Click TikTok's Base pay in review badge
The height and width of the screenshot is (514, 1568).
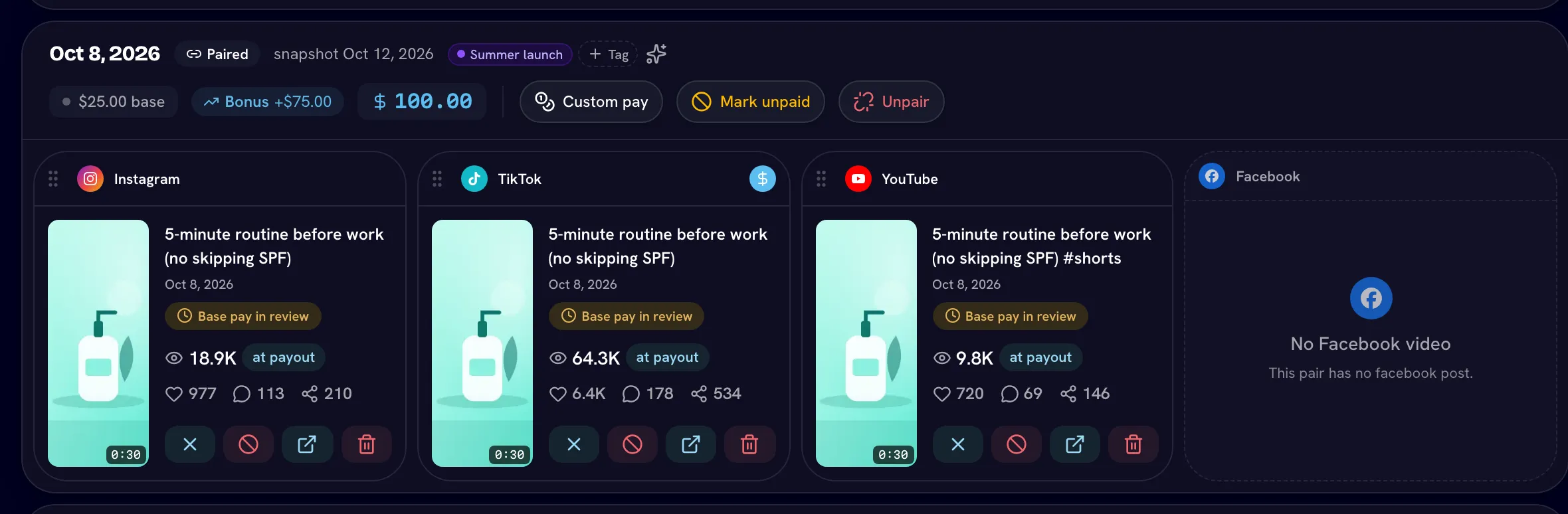pyautogui.click(x=627, y=316)
